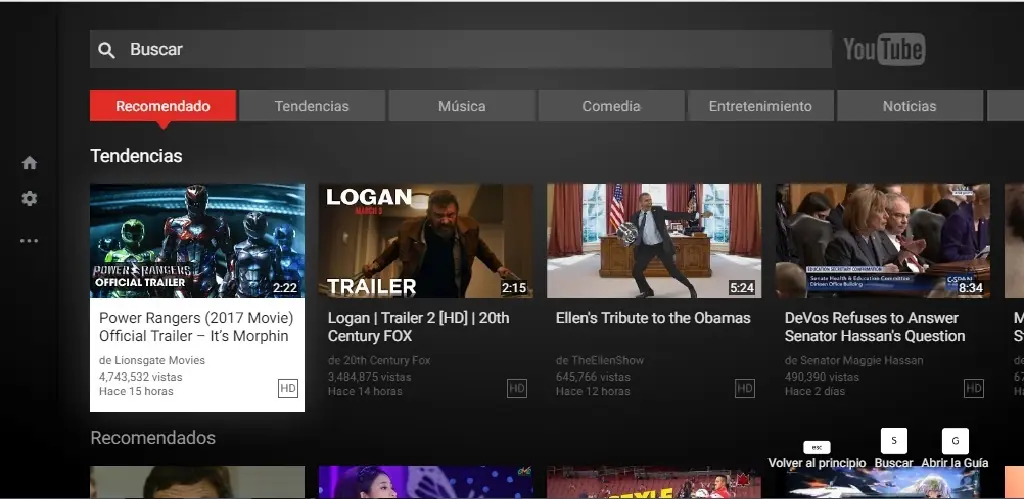Play the Ellen's Tribute Obama thumbnail

[654, 241]
